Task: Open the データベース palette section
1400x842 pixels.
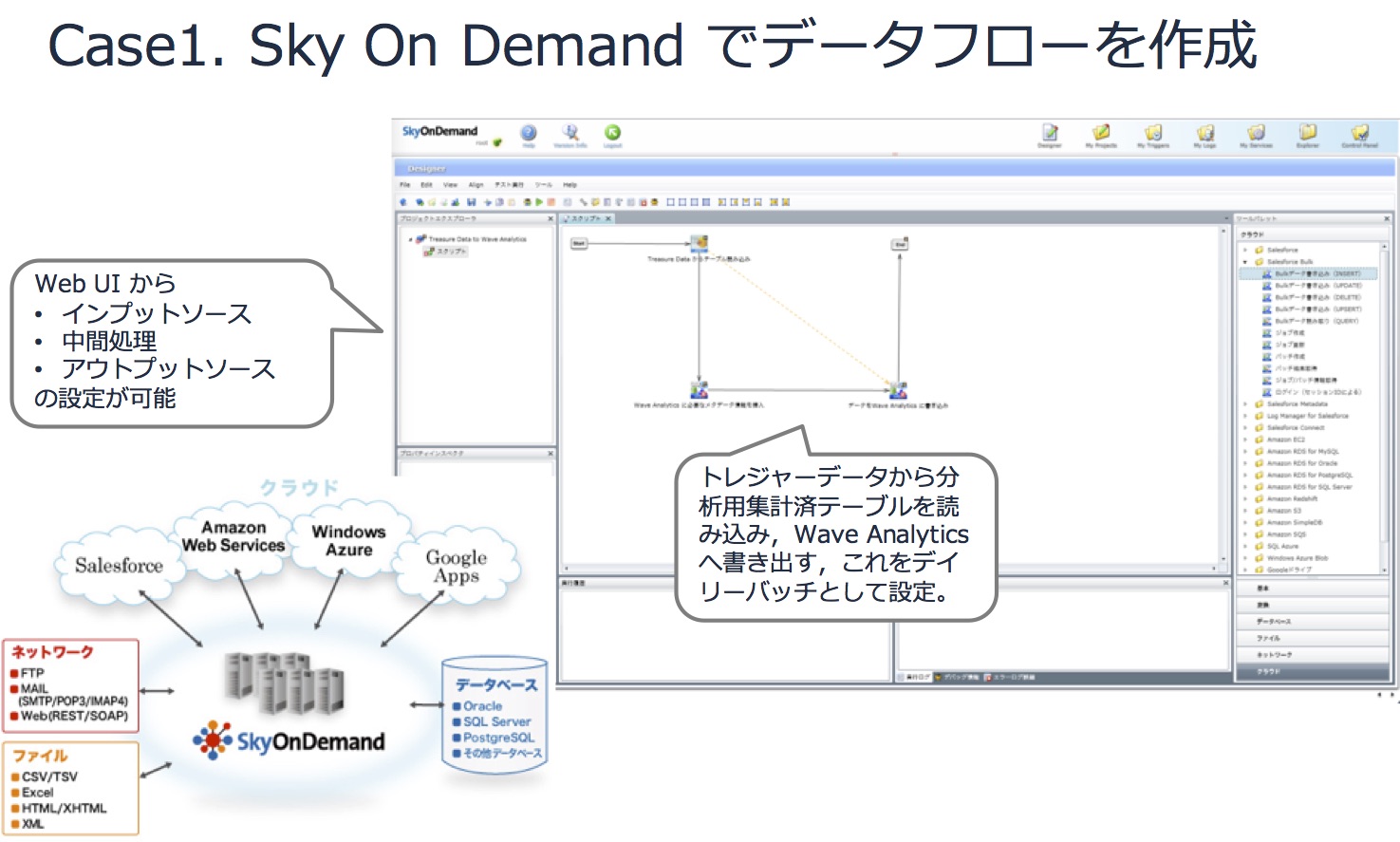Action: pyautogui.click(x=1312, y=621)
